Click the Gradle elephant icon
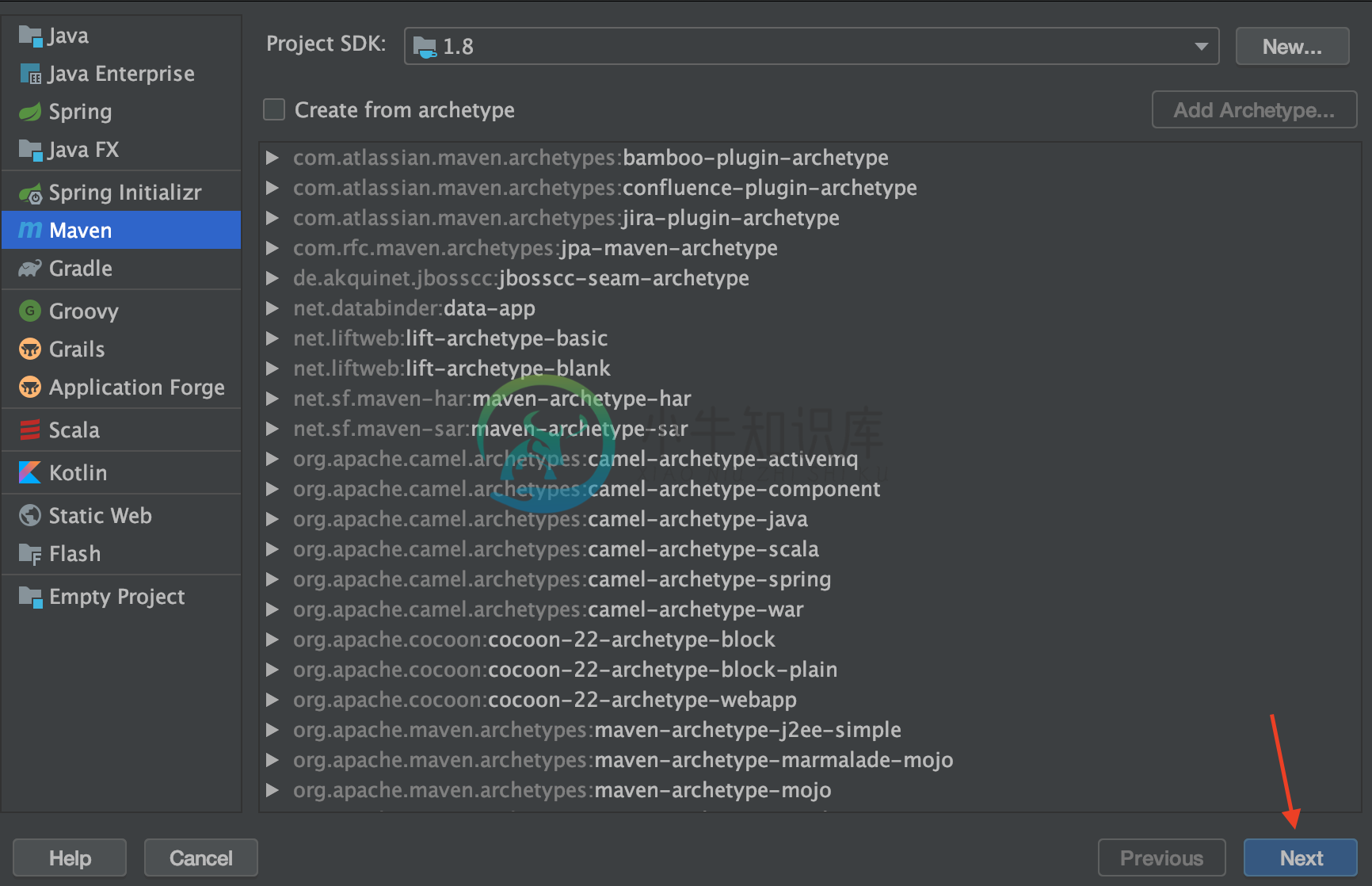 pos(30,269)
